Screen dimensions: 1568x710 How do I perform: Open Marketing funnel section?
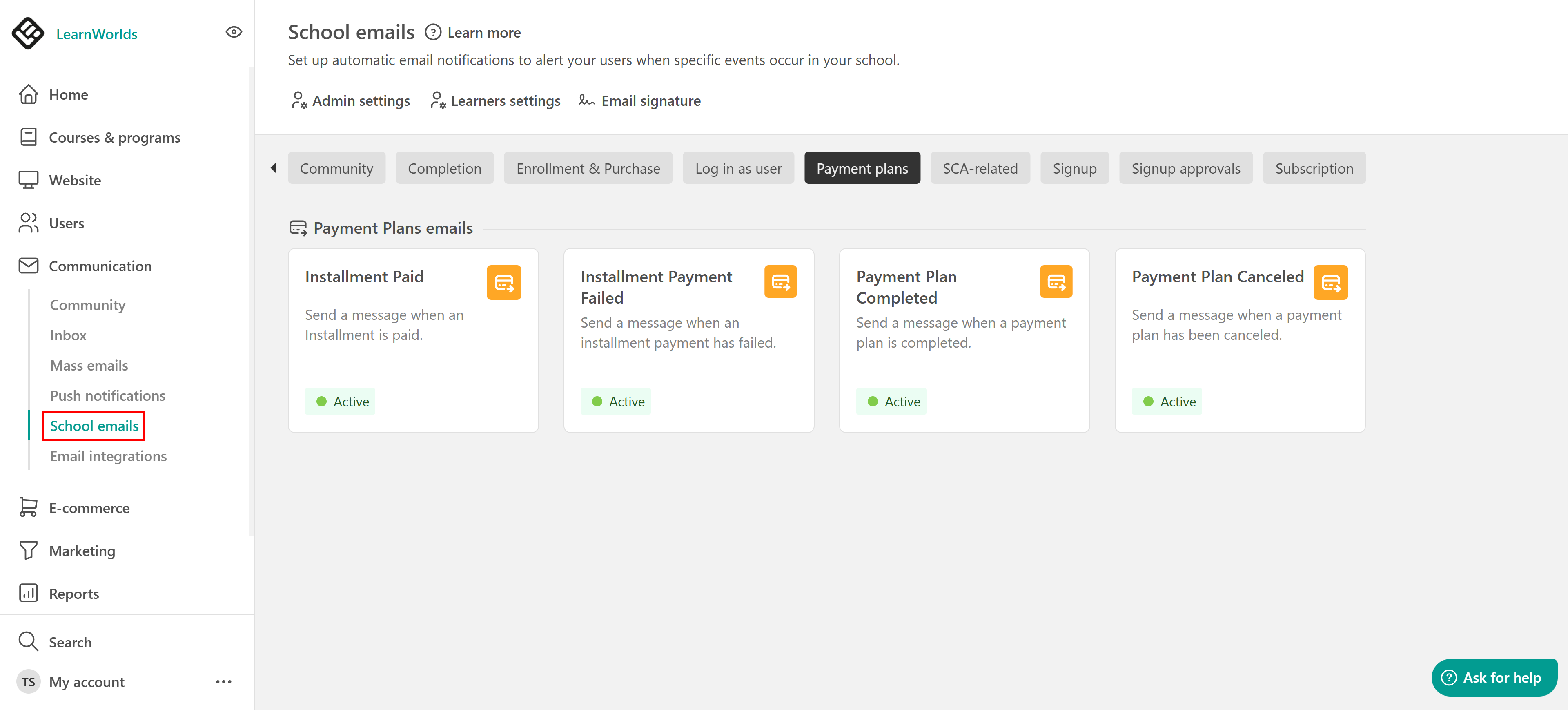pos(82,550)
